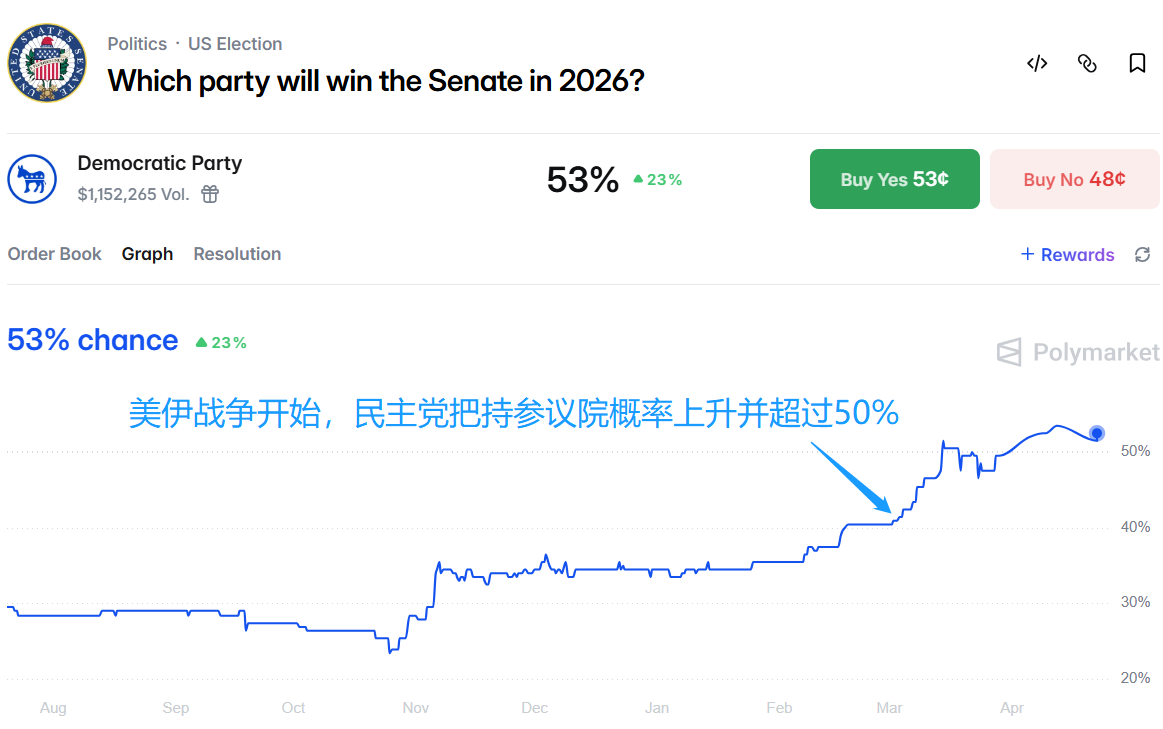Switch to the Graph tab
Image resolution: width=1163 pixels, height=729 pixels.
(147, 254)
